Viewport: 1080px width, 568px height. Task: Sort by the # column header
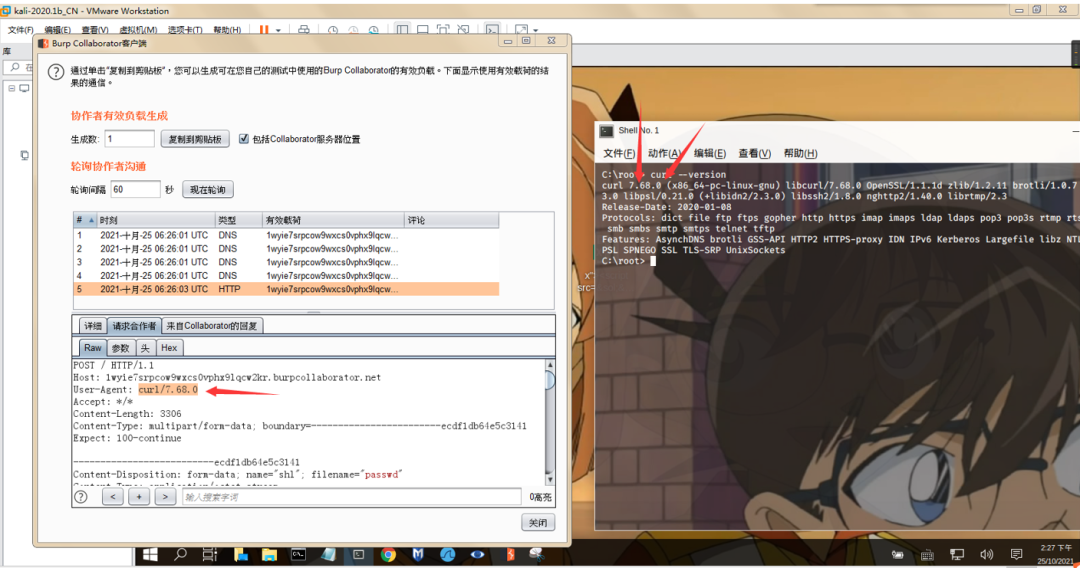coord(85,220)
